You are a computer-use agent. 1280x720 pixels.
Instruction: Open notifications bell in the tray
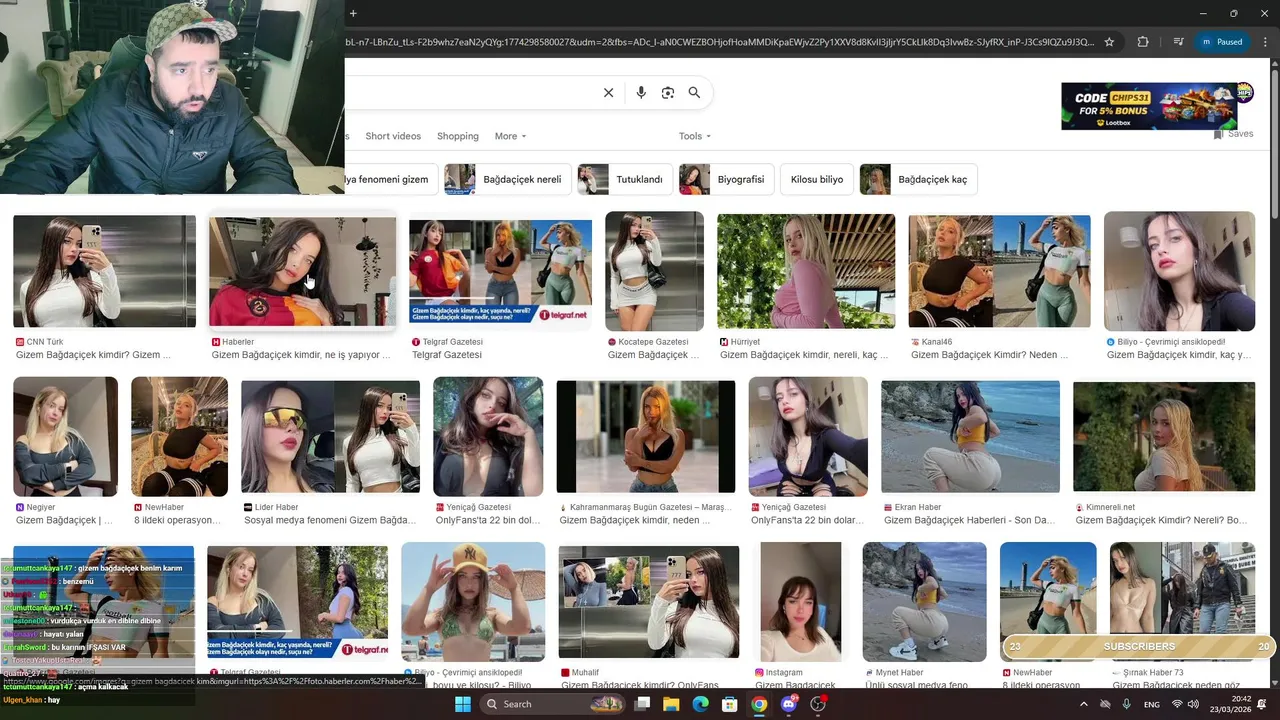click(x=1262, y=704)
